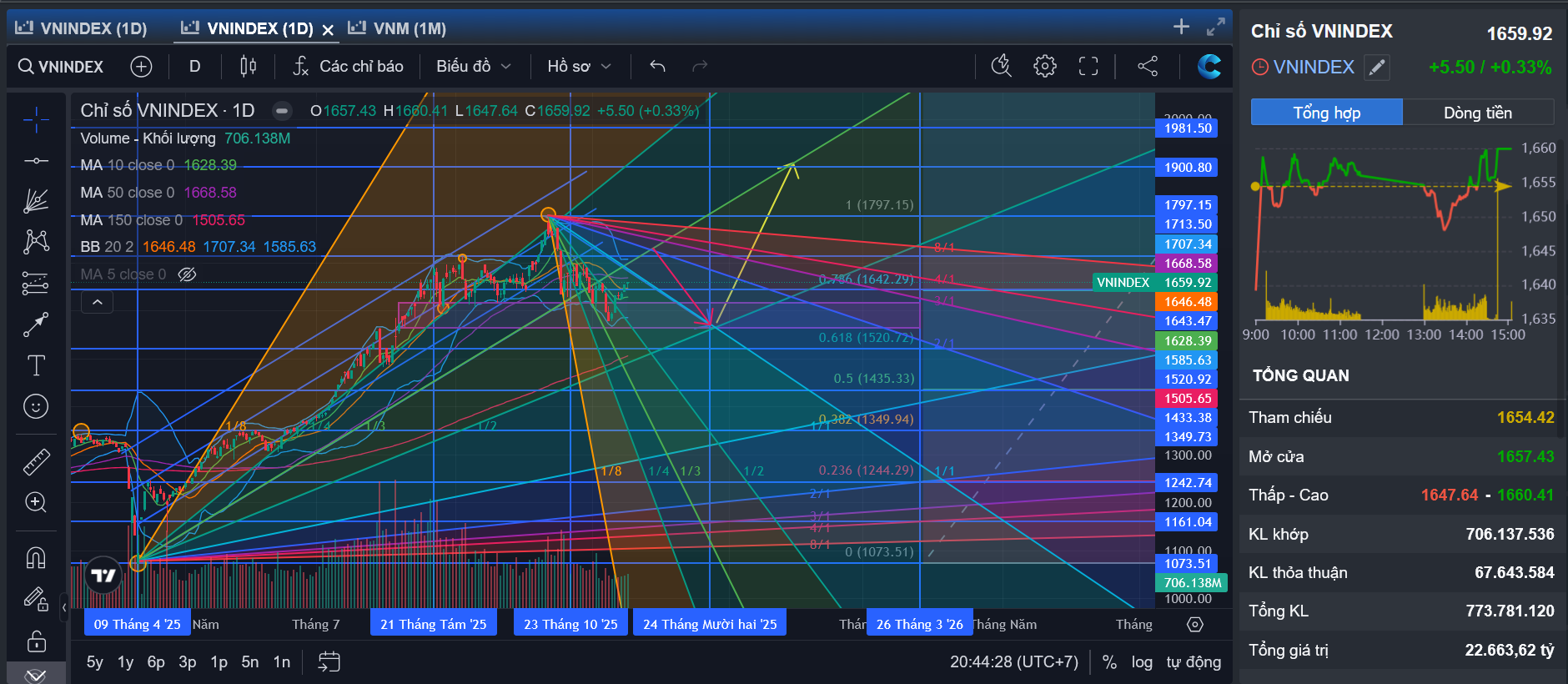Screen dimensions: 1568x684
Task: Collapse the legend via minus button
Action: [282, 111]
